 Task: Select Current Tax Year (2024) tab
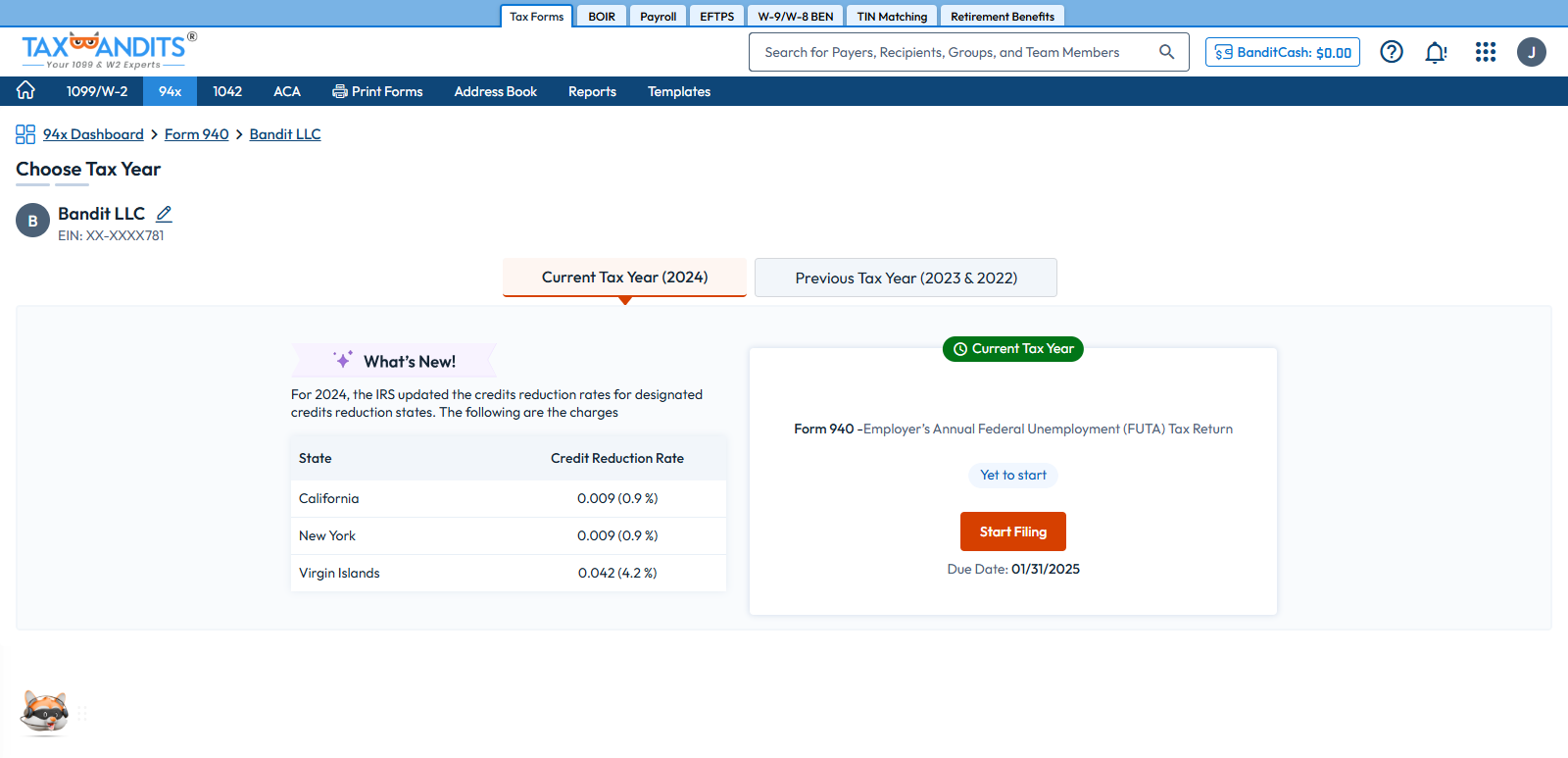[624, 278]
